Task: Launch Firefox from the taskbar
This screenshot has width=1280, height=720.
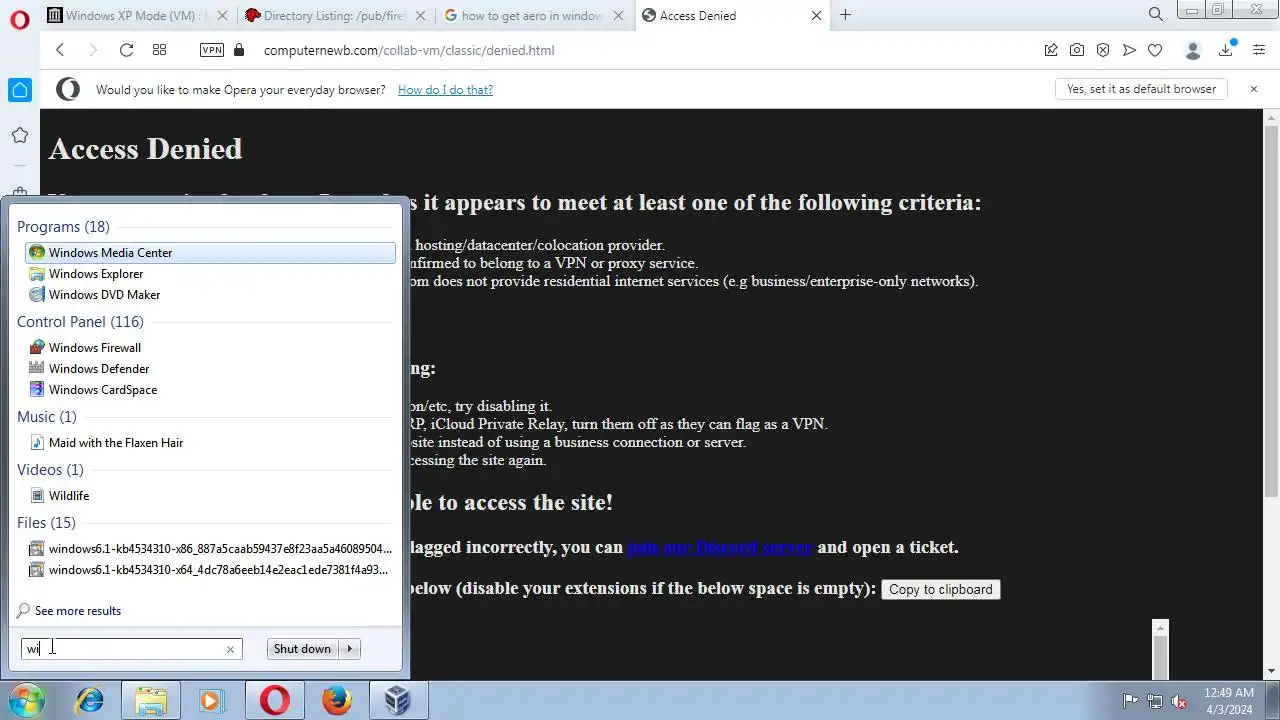Action: click(337, 701)
